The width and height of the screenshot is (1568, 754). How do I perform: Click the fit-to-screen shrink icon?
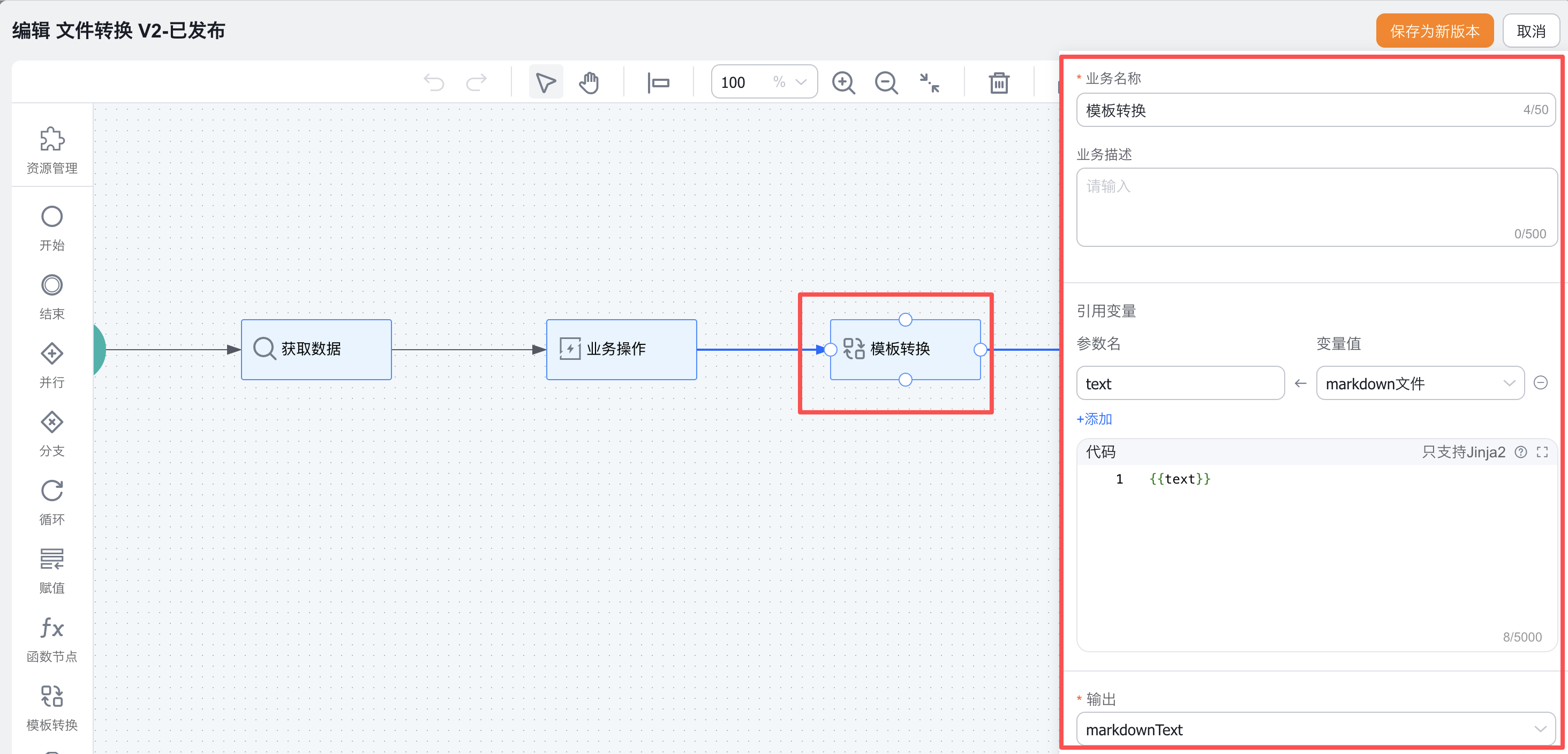[929, 82]
